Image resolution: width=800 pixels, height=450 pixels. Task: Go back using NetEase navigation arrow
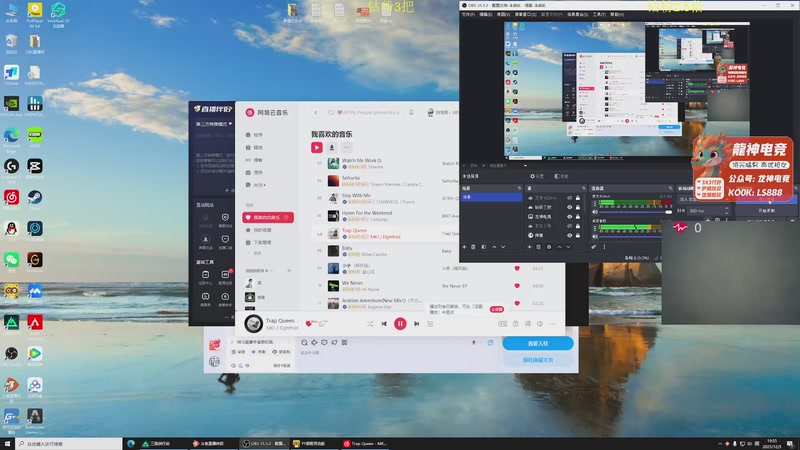[316, 112]
